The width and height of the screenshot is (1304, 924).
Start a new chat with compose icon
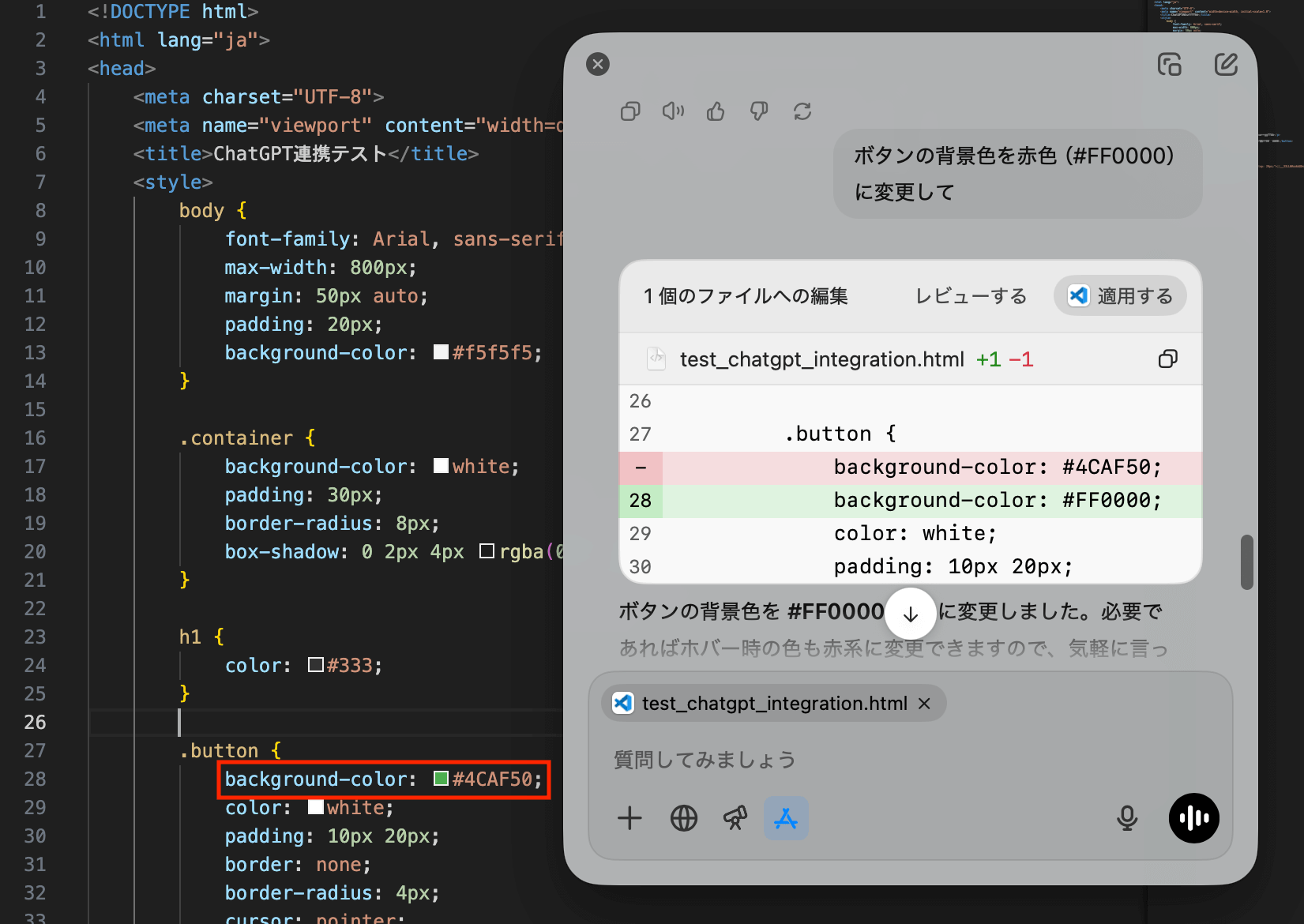tap(1225, 64)
